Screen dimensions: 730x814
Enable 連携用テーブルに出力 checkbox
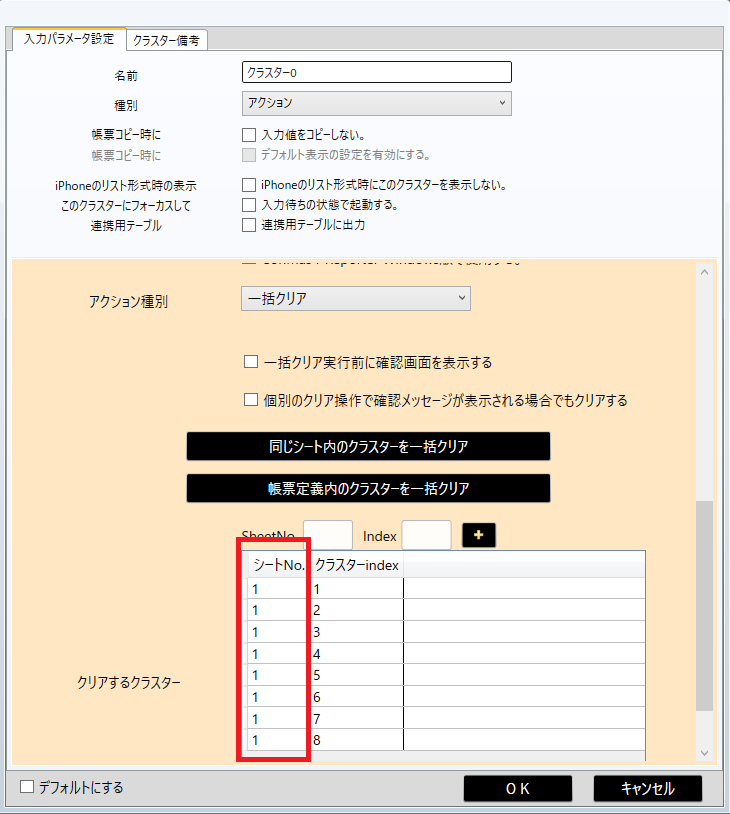click(x=249, y=225)
